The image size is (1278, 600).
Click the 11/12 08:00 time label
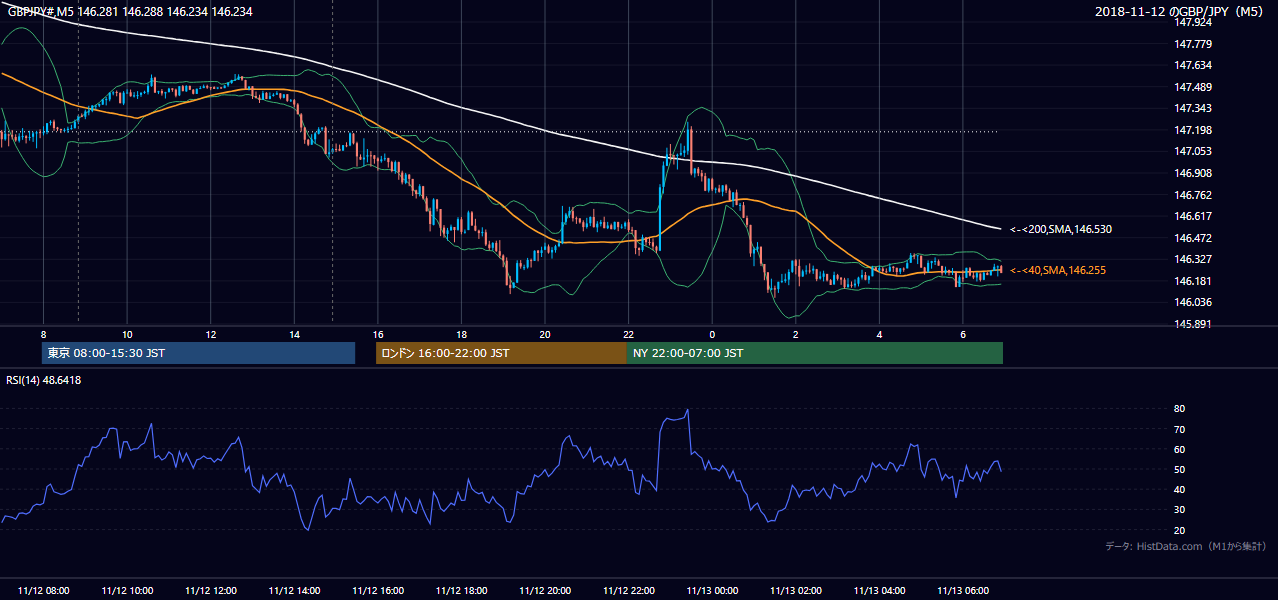[x=44, y=591]
